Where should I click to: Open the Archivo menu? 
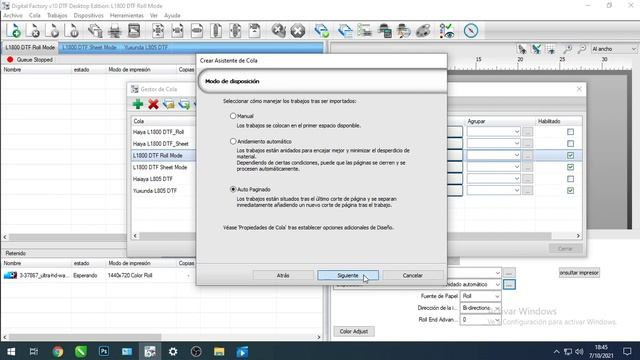click(x=13, y=15)
